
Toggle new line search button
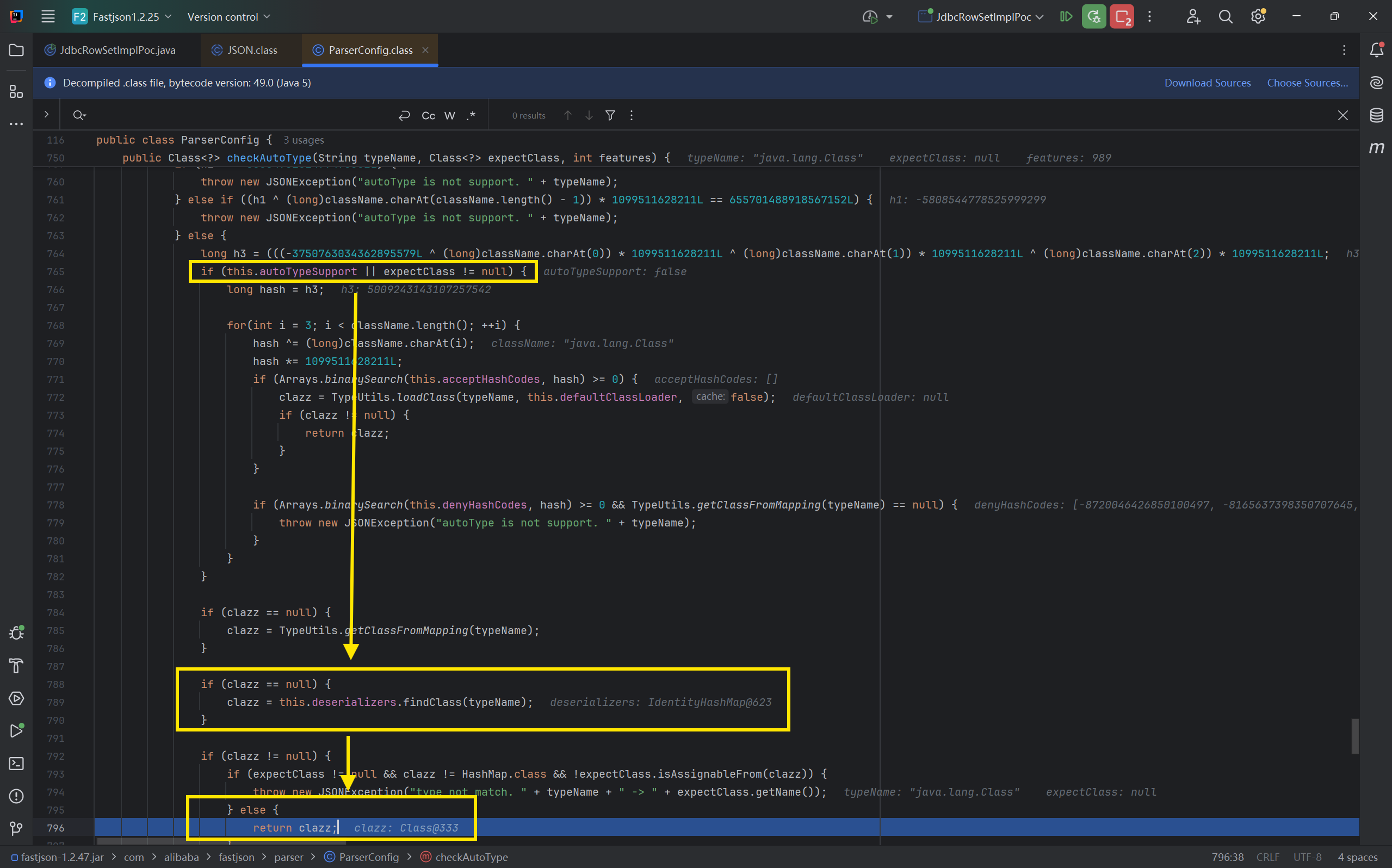404,115
